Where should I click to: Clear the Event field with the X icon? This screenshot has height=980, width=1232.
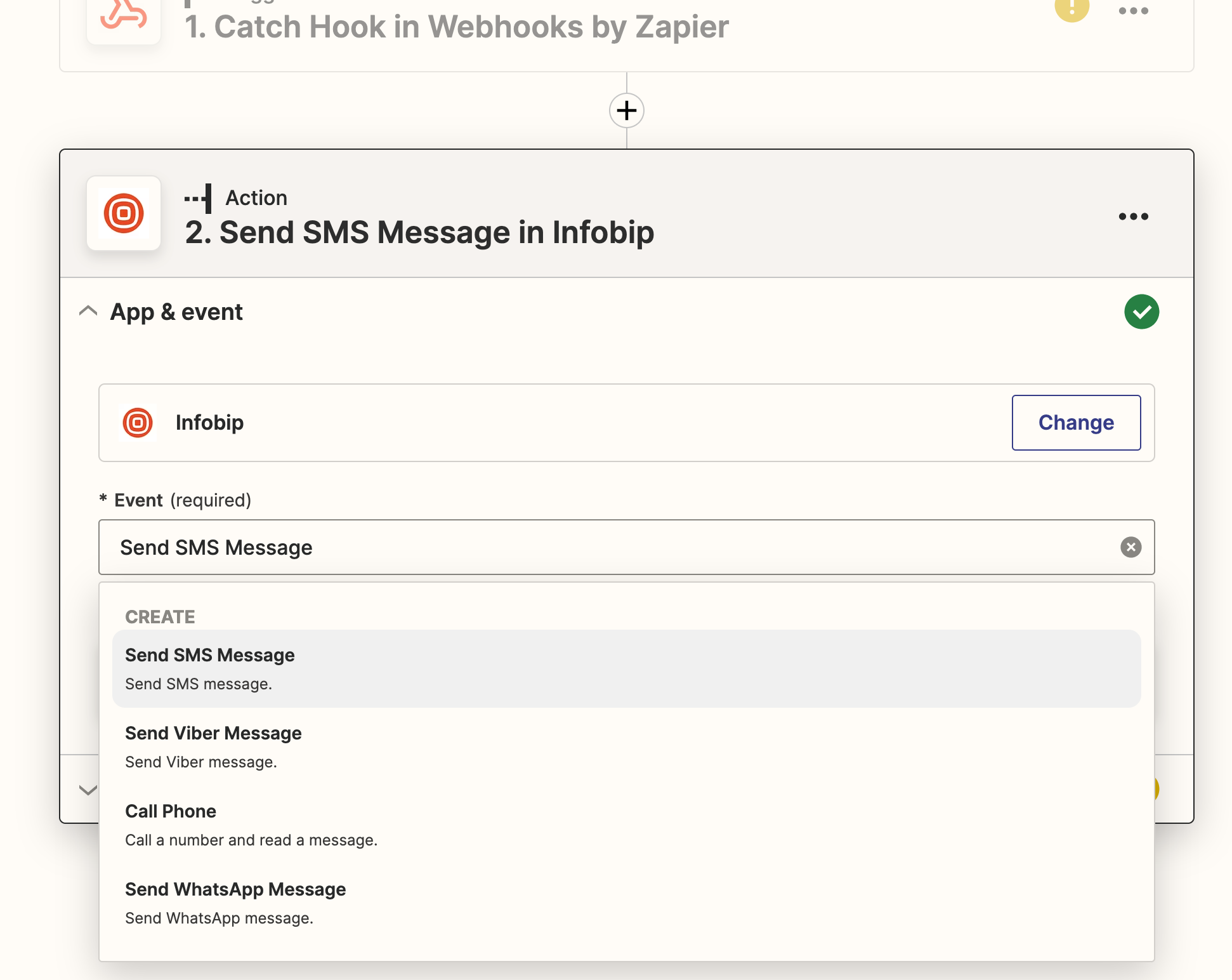coord(1131,547)
